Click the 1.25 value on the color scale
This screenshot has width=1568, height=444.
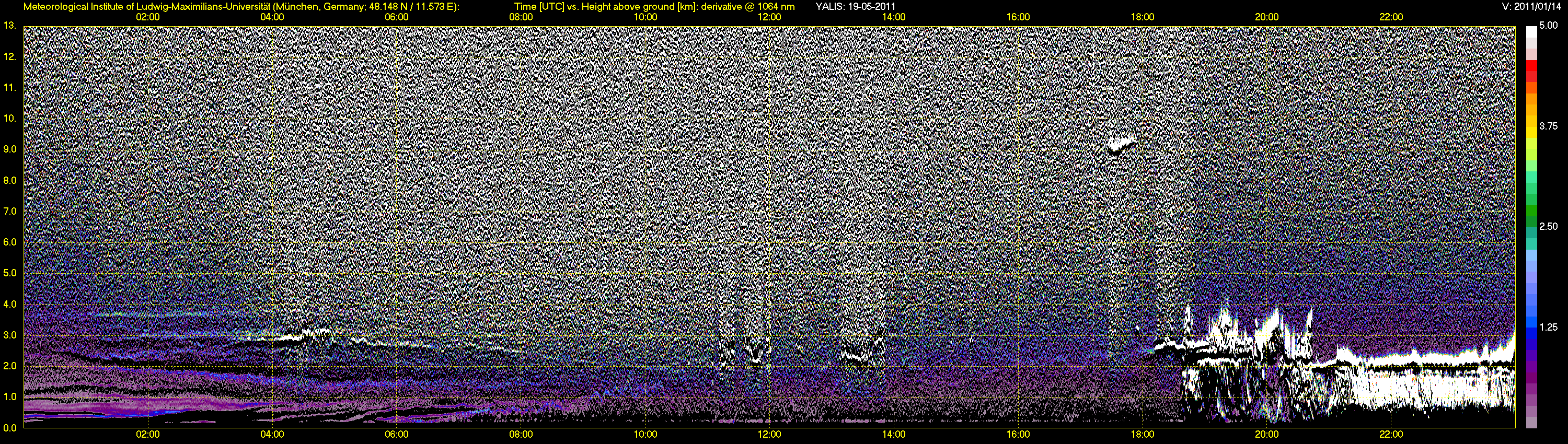(x=1549, y=327)
